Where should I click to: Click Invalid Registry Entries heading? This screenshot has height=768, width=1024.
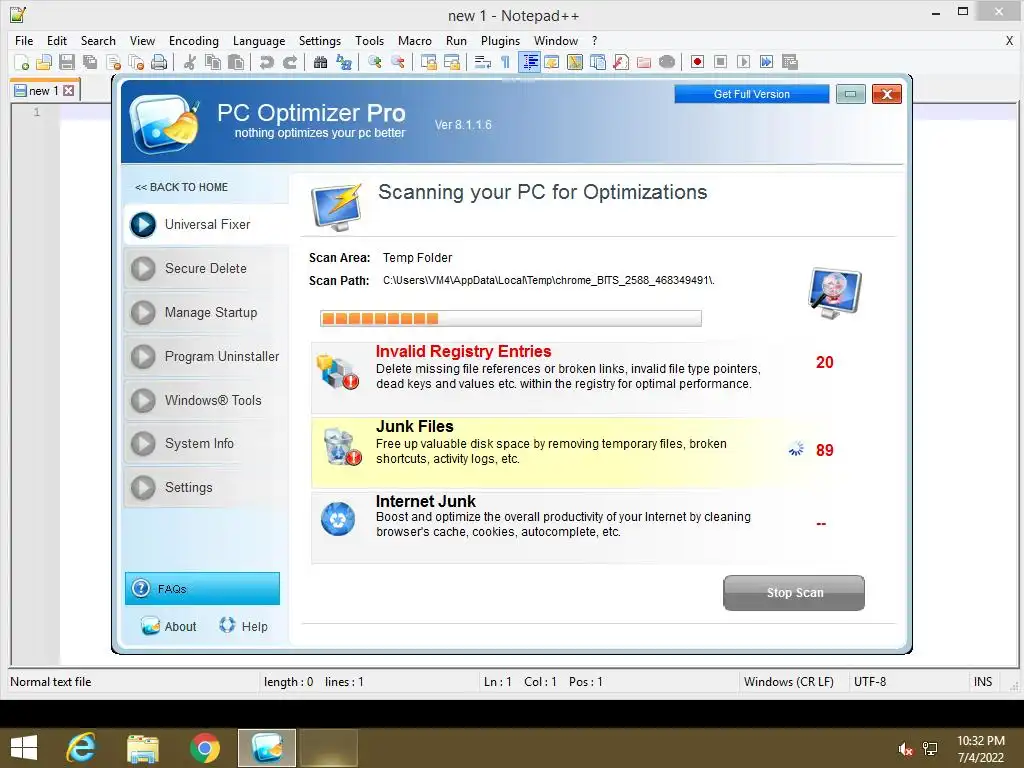pyautogui.click(x=463, y=351)
